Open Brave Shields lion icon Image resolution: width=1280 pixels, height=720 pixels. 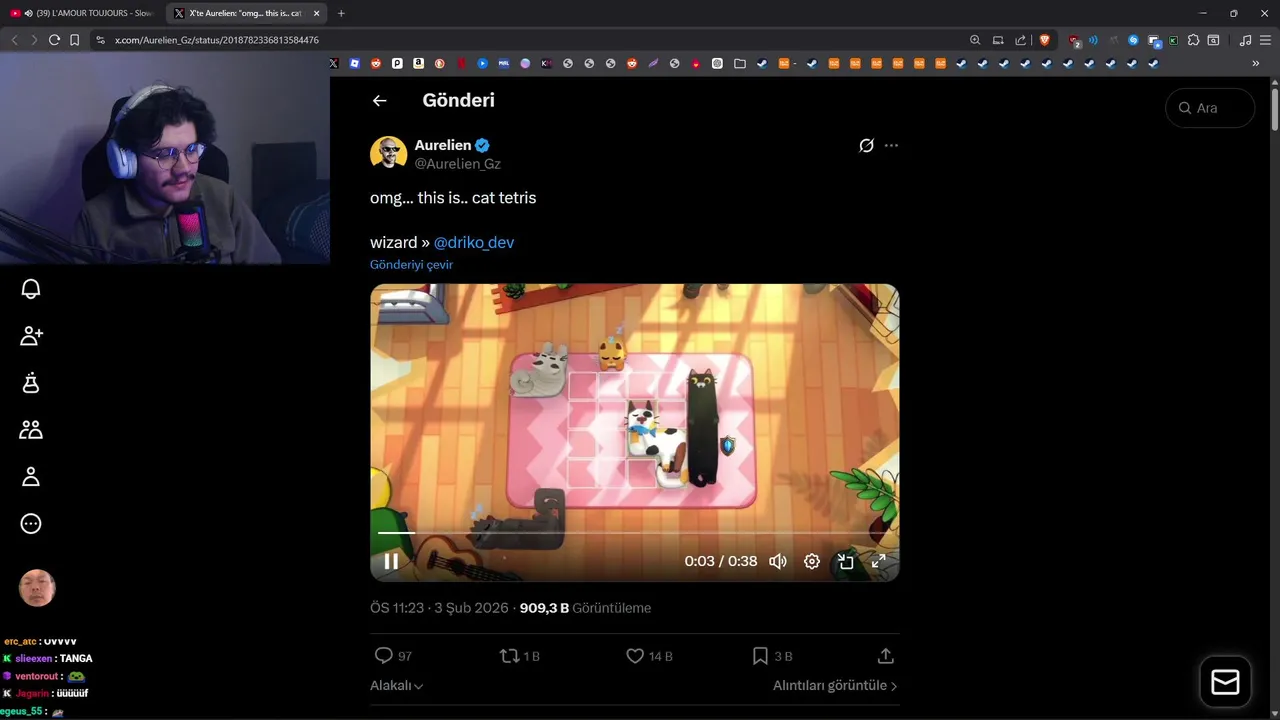pos(1045,40)
